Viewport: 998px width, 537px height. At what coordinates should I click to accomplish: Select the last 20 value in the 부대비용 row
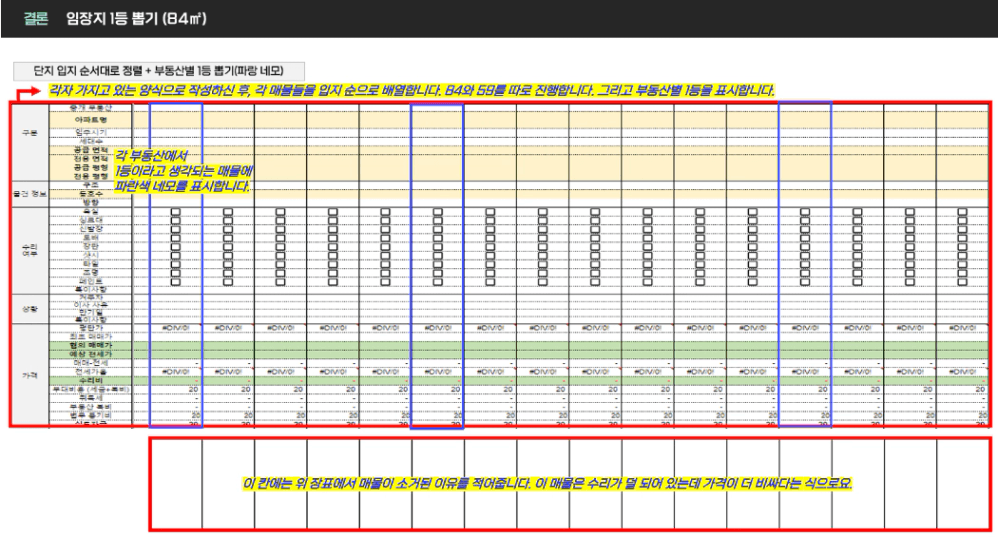click(x=980, y=389)
